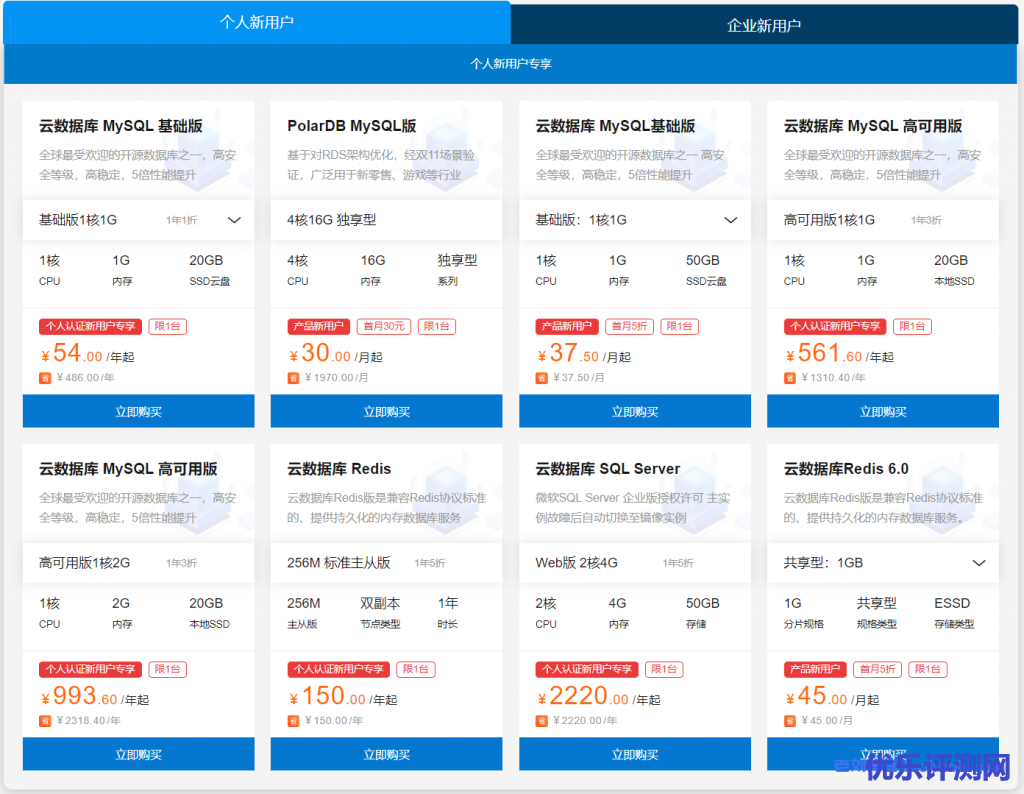Click the 云数据库Redis 6.0 card title

pos(846,469)
